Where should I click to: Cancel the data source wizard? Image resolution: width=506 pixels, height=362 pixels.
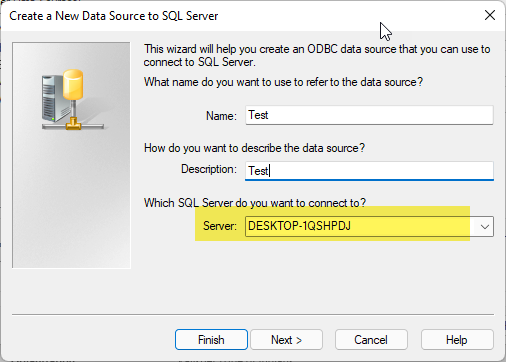pyautogui.click(x=371, y=340)
